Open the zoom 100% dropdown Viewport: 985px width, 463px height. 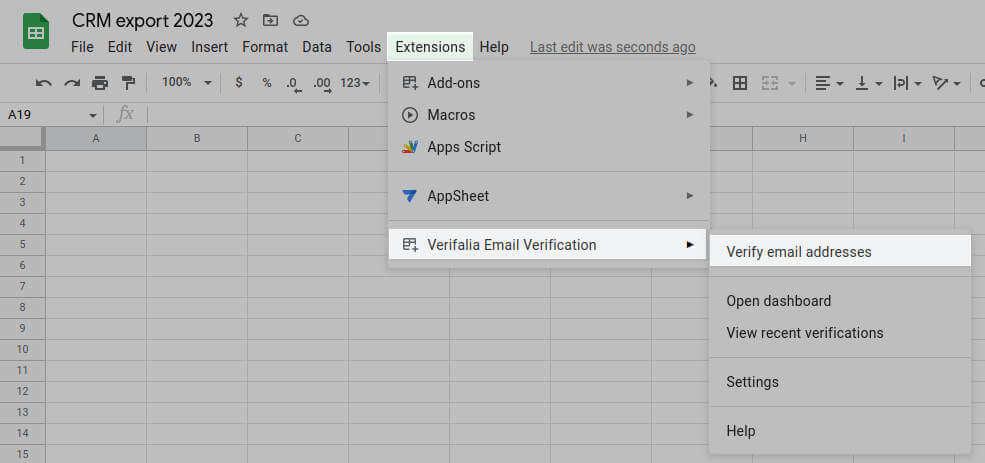[x=187, y=82]
